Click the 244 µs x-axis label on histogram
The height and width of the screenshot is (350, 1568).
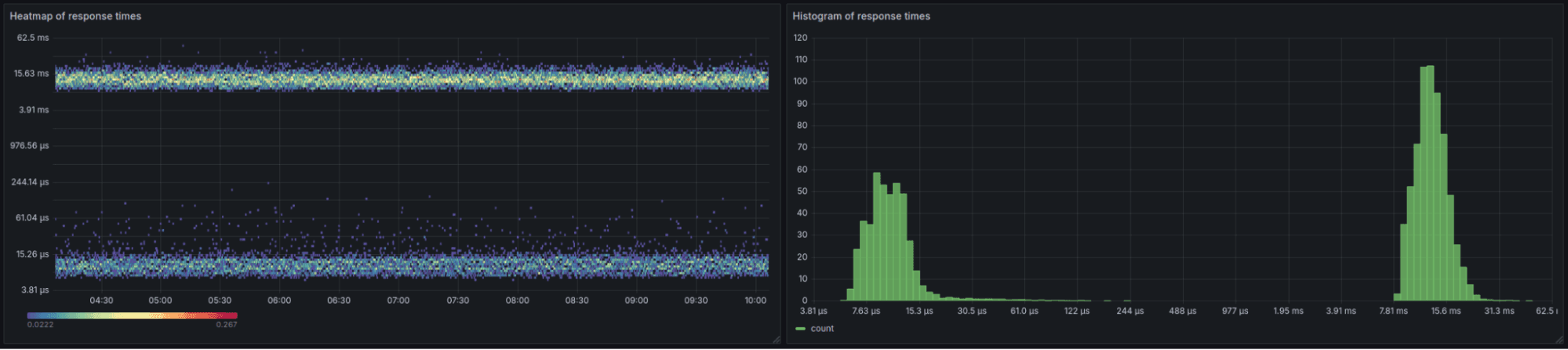[x=1130, y=312]
